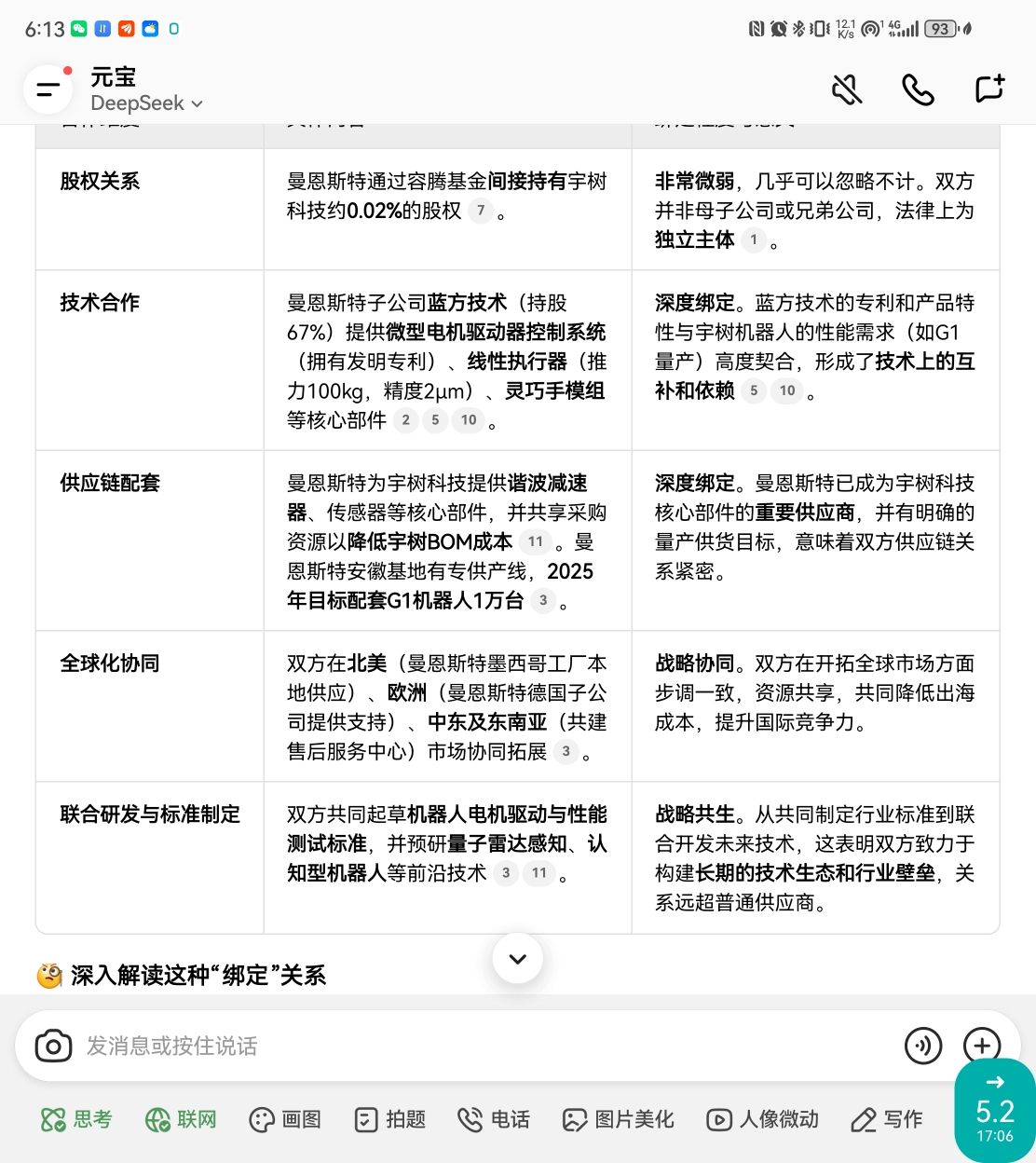This screenshot has width=1036, height=1163.
Task: Open citation 3 after 等前沿技术
Action: point(506,873)
